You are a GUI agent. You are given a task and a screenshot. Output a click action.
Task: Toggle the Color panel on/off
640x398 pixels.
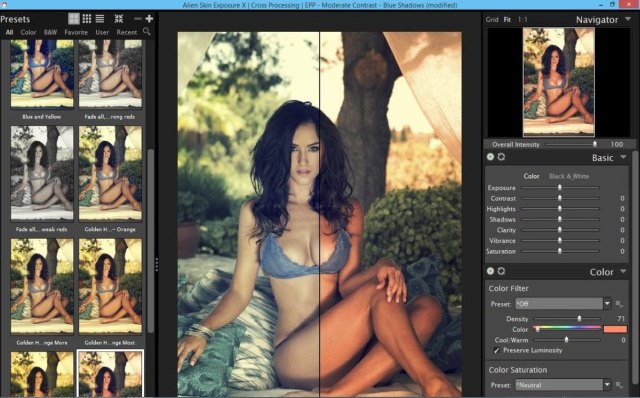[490, 271]
